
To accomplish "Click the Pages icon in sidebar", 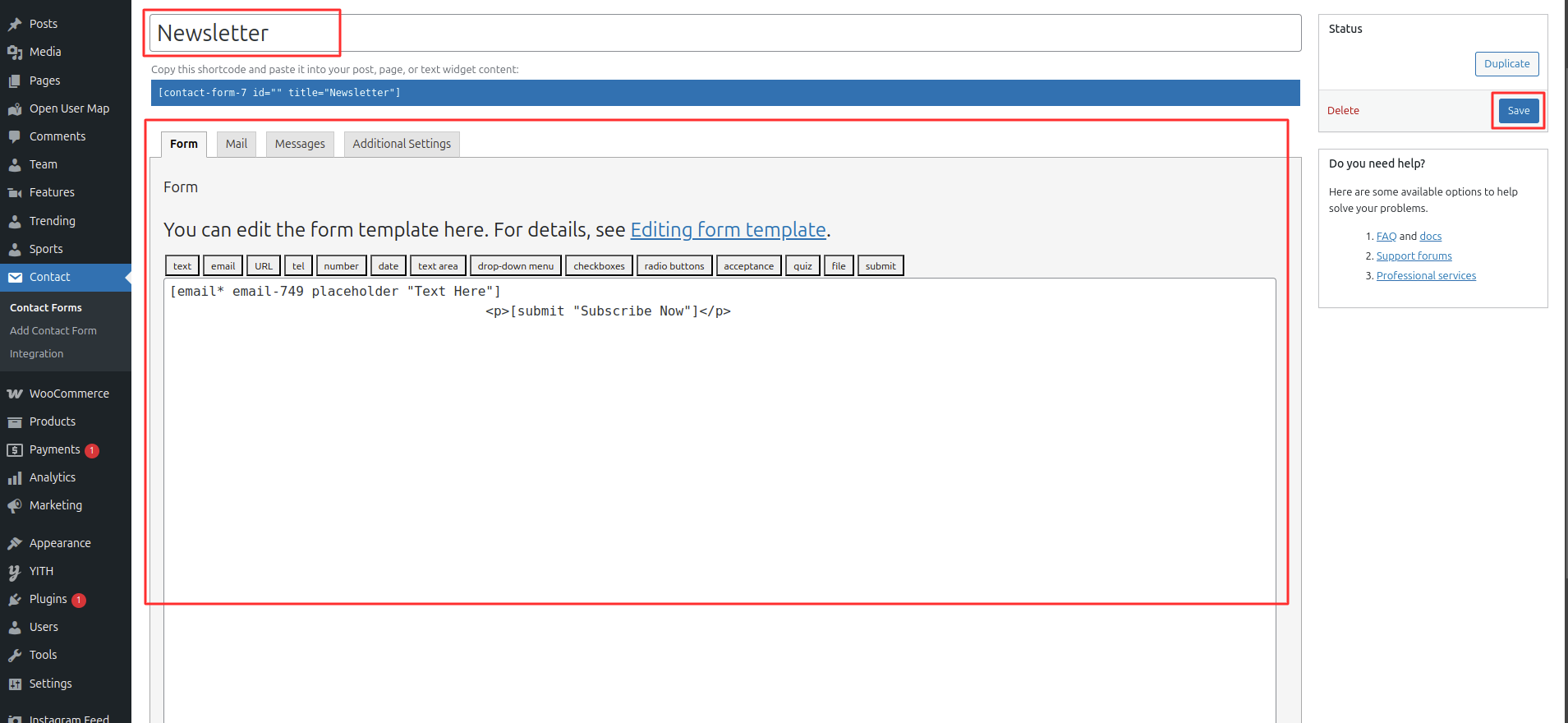I will (x=15, y=81).
